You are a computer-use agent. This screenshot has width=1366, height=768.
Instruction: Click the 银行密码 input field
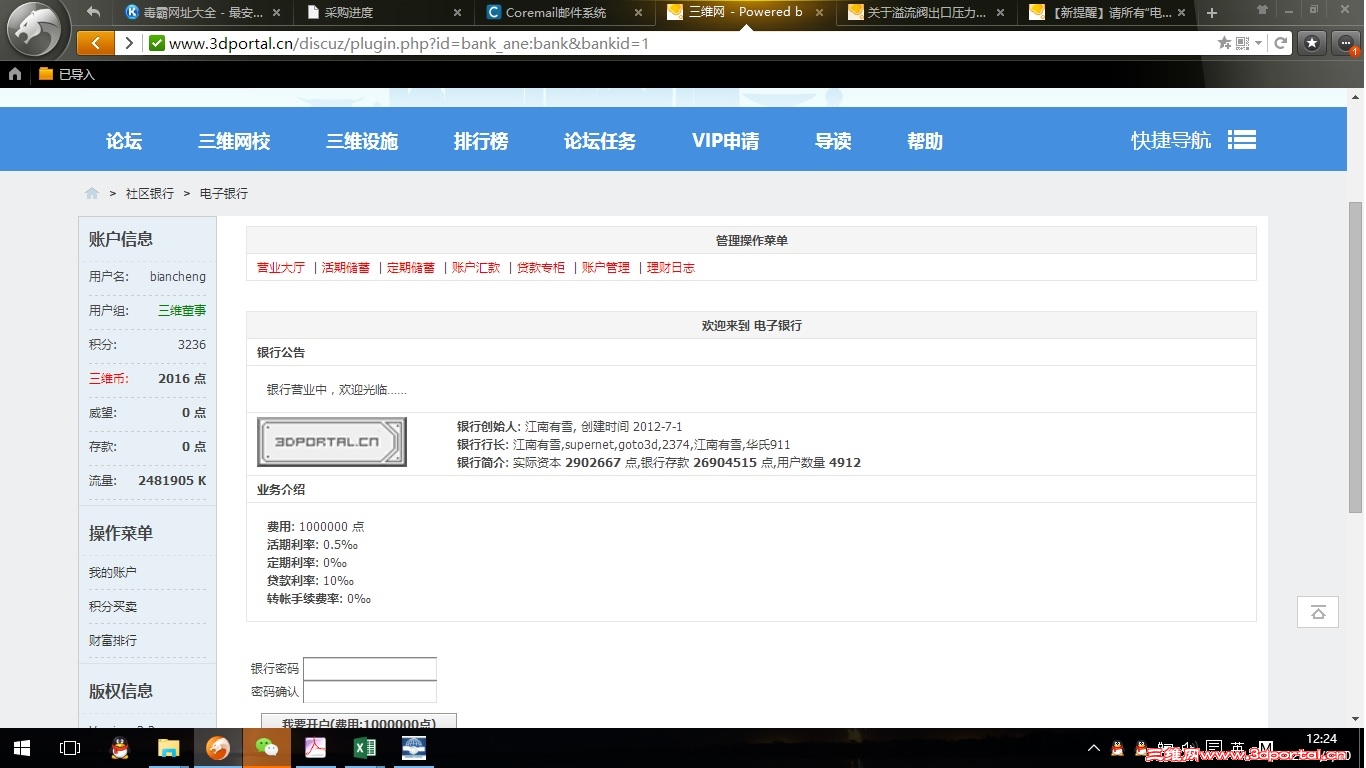pos(370,669)
